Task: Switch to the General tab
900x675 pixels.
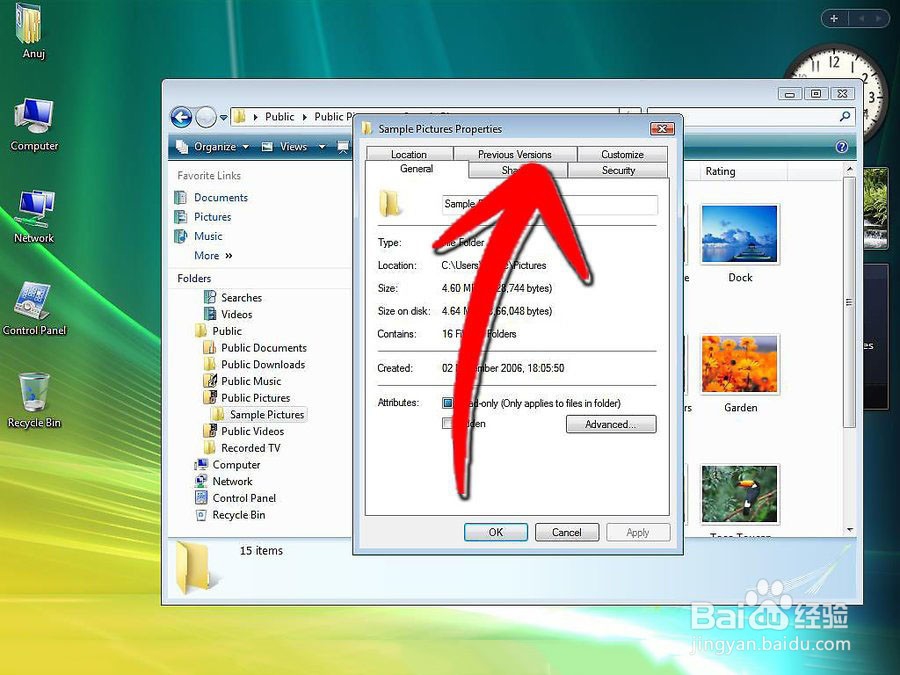Action: [417, 169]
